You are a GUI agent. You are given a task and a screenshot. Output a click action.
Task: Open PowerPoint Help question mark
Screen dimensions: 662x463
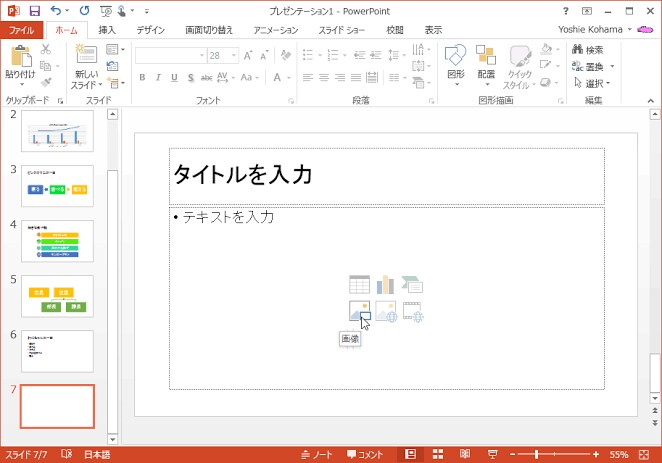[566, 11]
